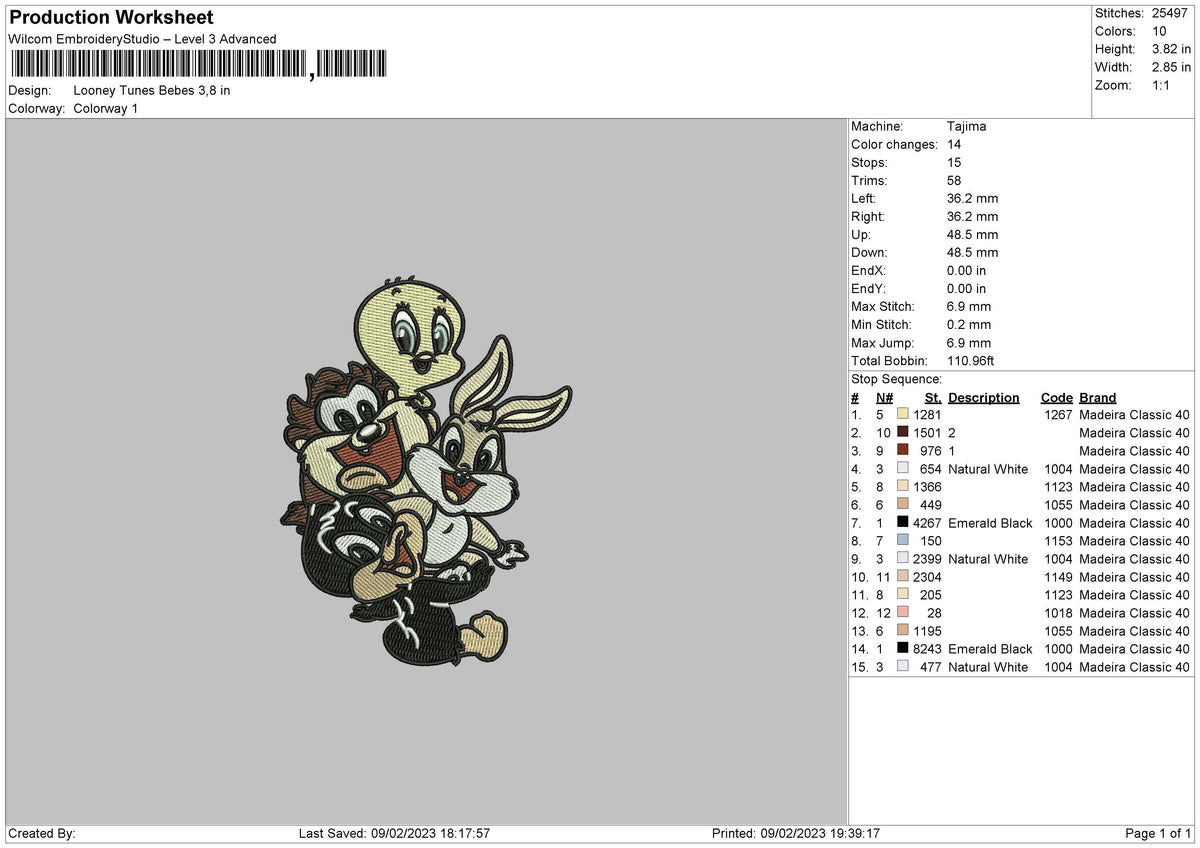Click the barcode under the software name

pyautogui.click(x=201, y=65)
